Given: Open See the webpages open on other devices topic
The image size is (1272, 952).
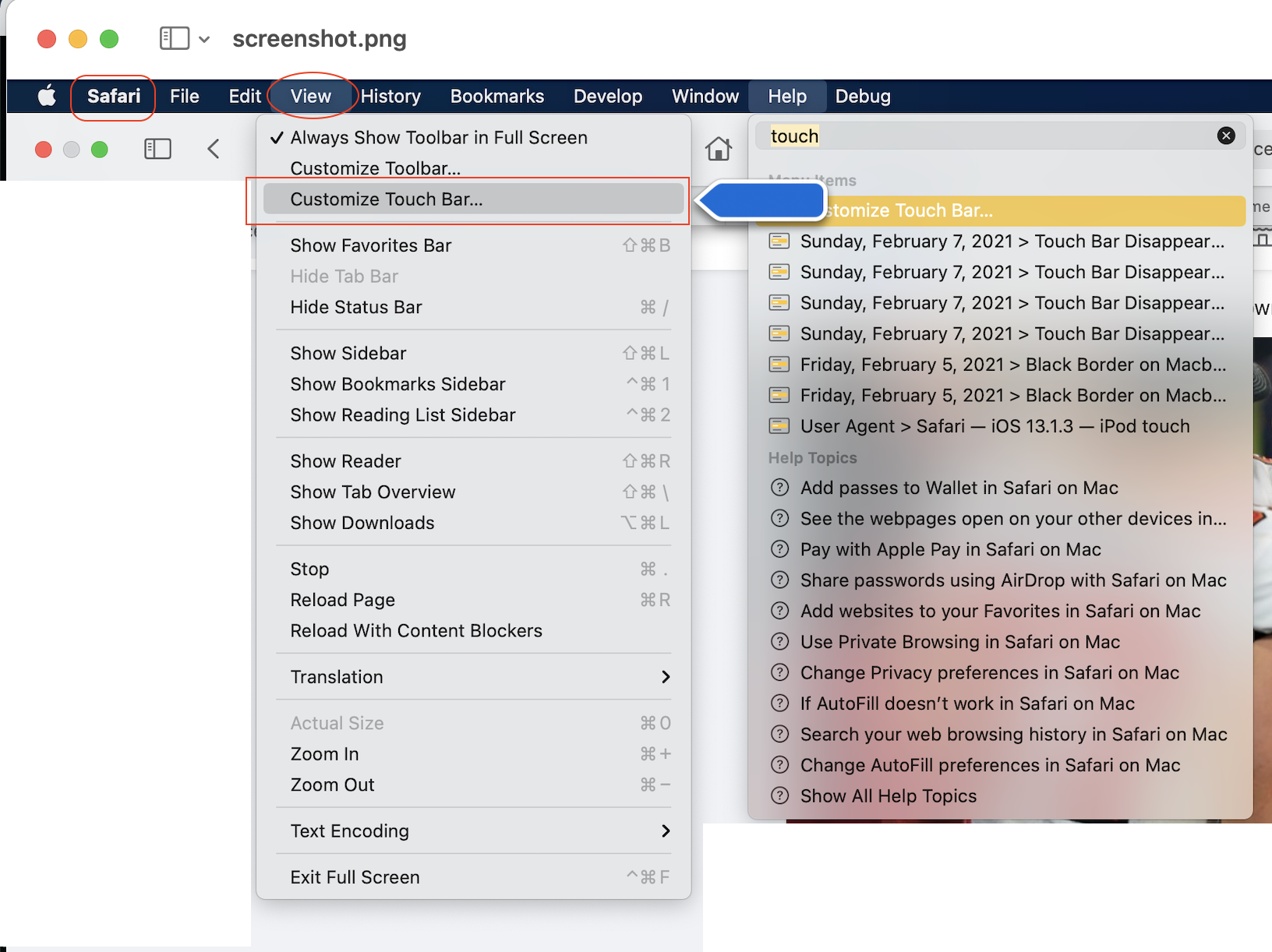Looking at the screenshot, I should tap(1001, 519).
